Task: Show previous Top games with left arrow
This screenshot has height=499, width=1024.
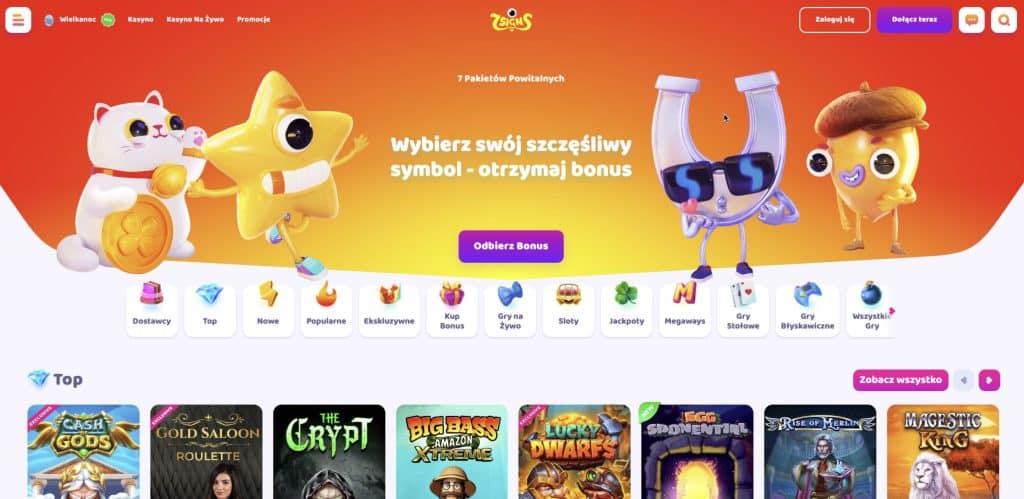Action: (964, 379)
